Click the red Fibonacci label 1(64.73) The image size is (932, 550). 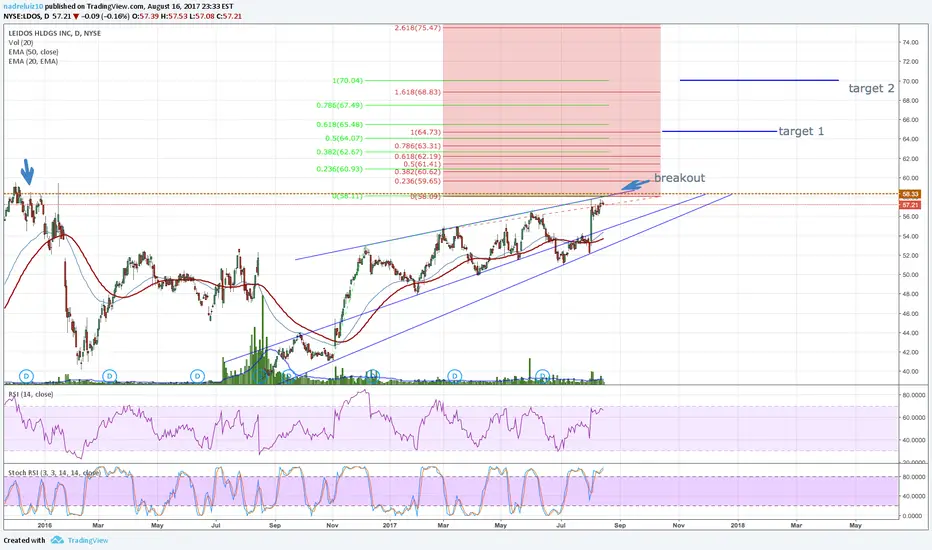pos(426,132)
